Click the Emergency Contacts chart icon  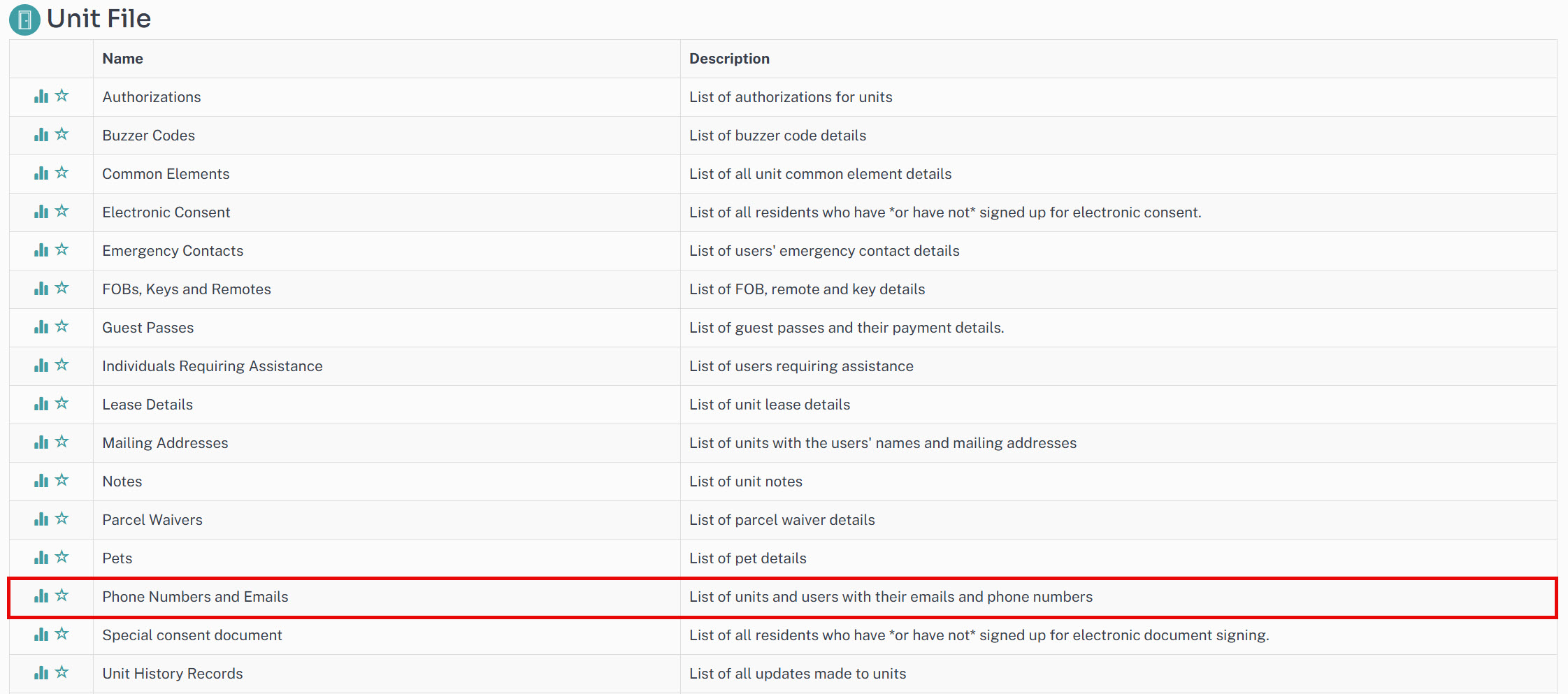click(x=41, y=250)
